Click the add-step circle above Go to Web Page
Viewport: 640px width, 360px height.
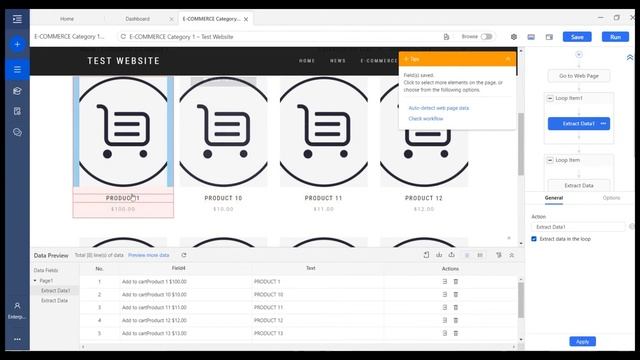click(579, 55)
